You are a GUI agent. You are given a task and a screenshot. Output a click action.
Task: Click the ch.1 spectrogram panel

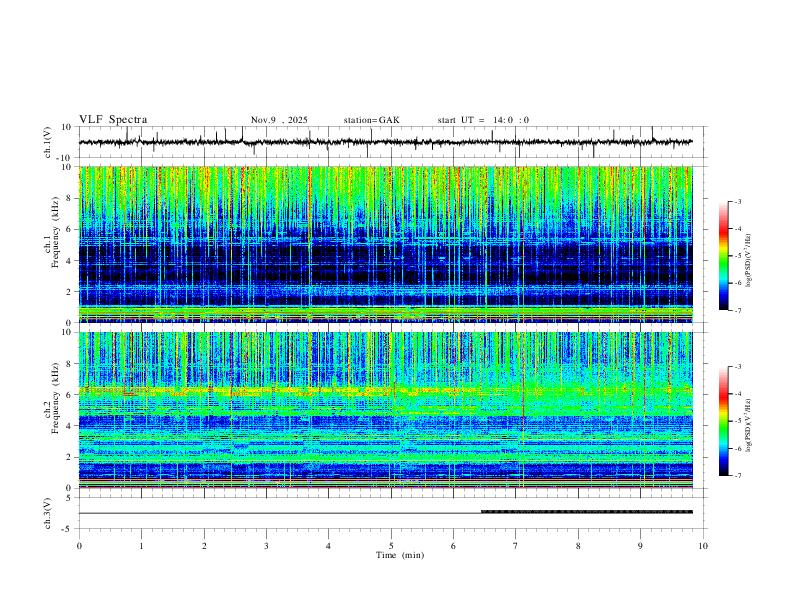tap(386, 244)
